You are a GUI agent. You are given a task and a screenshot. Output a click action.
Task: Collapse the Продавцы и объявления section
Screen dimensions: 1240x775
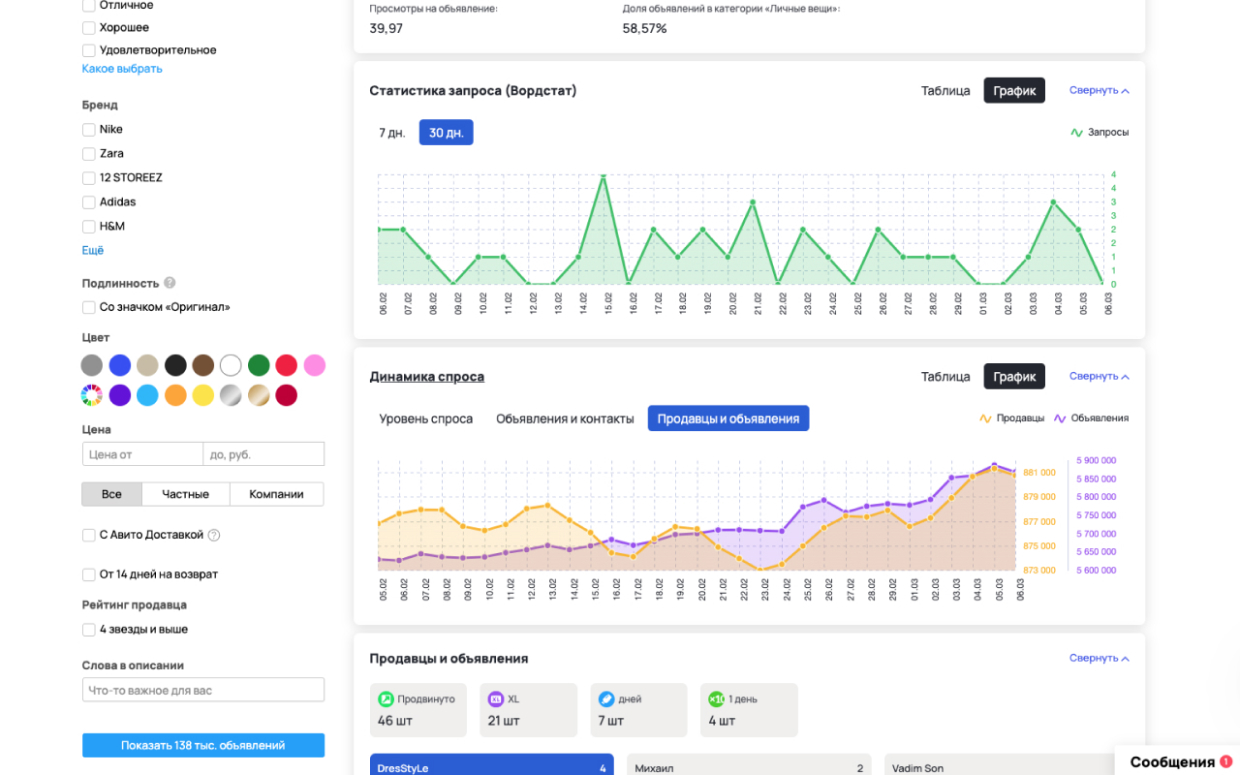1098,658
